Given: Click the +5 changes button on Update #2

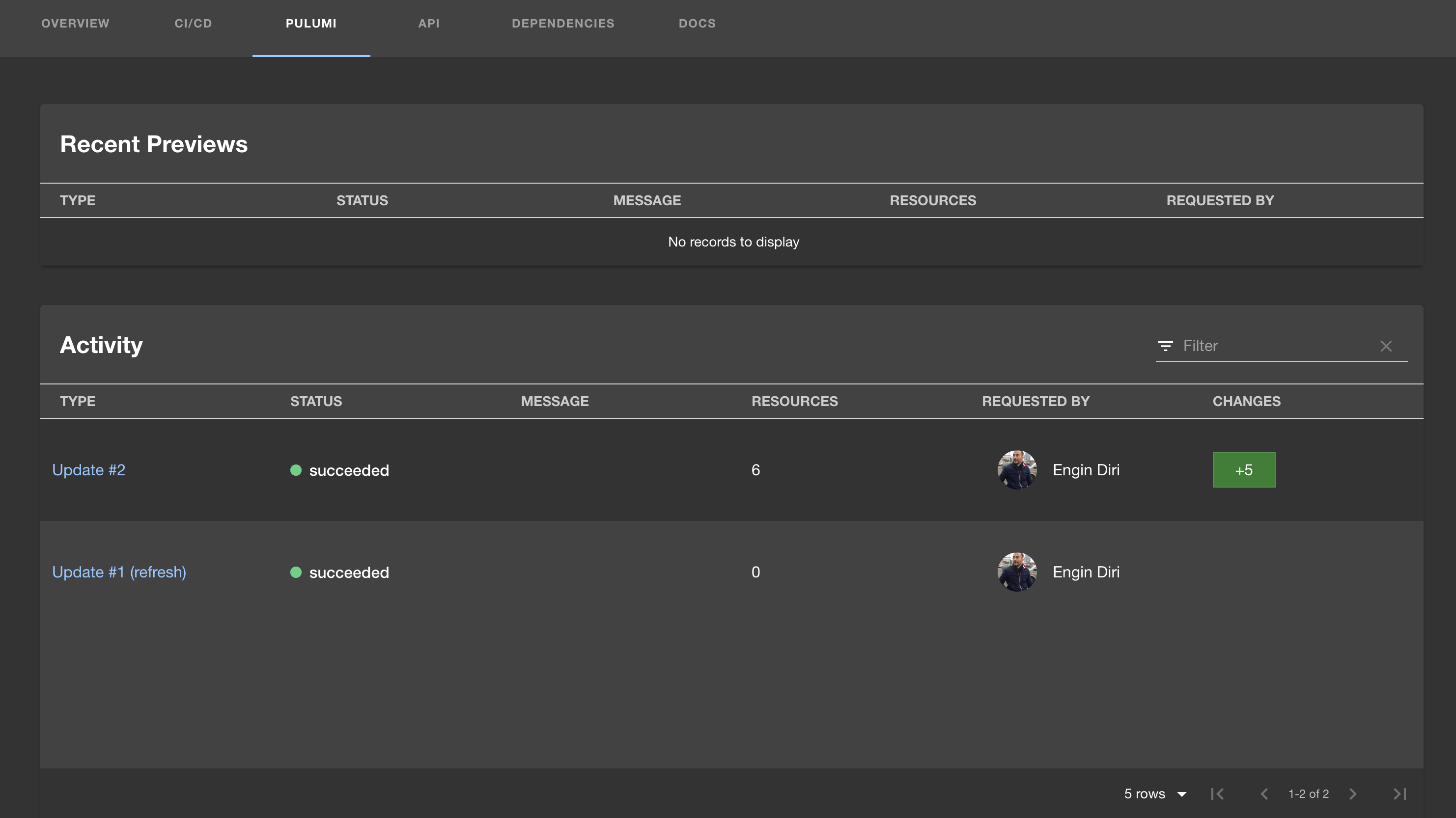Looking at the screenshot, I should click(1244, 470).
